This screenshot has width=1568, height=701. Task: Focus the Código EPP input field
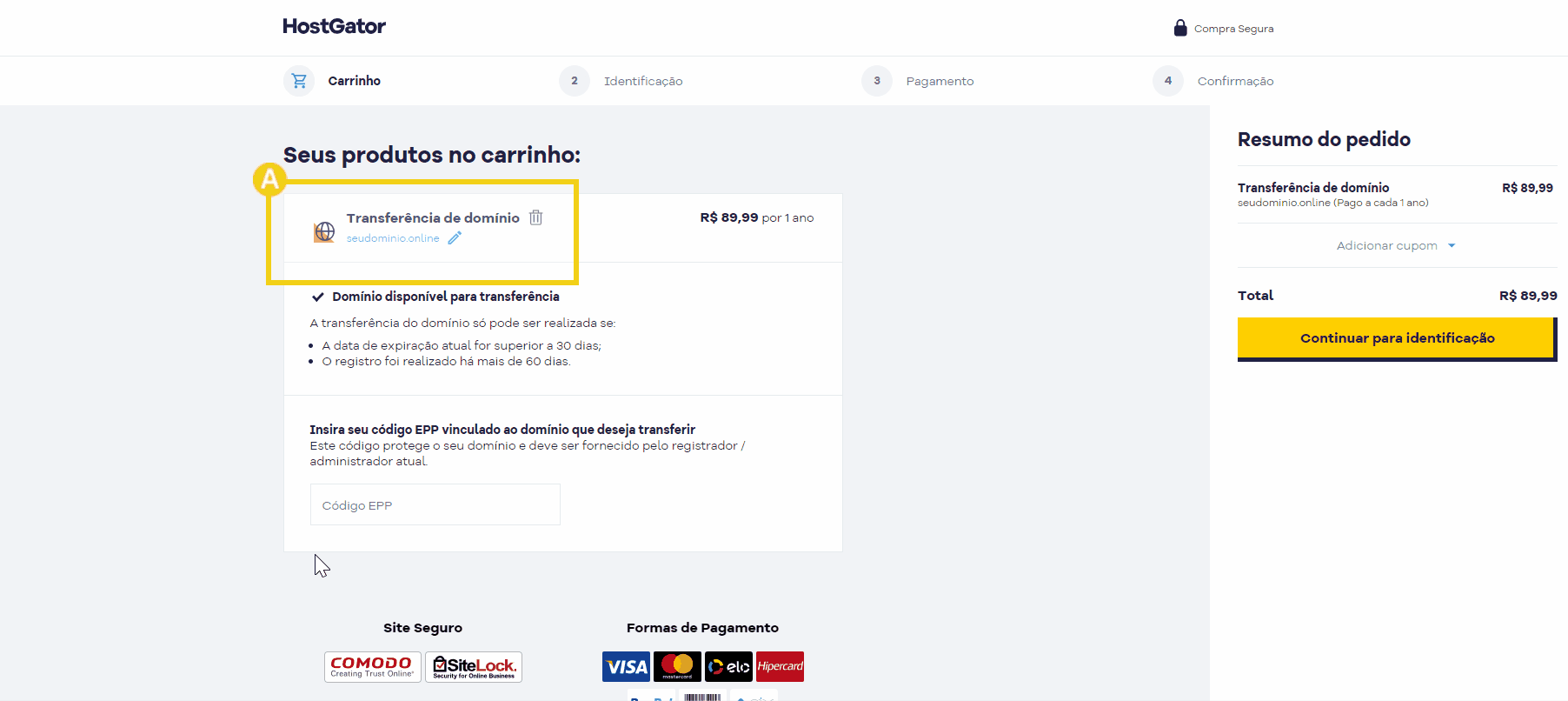point(435,505)
